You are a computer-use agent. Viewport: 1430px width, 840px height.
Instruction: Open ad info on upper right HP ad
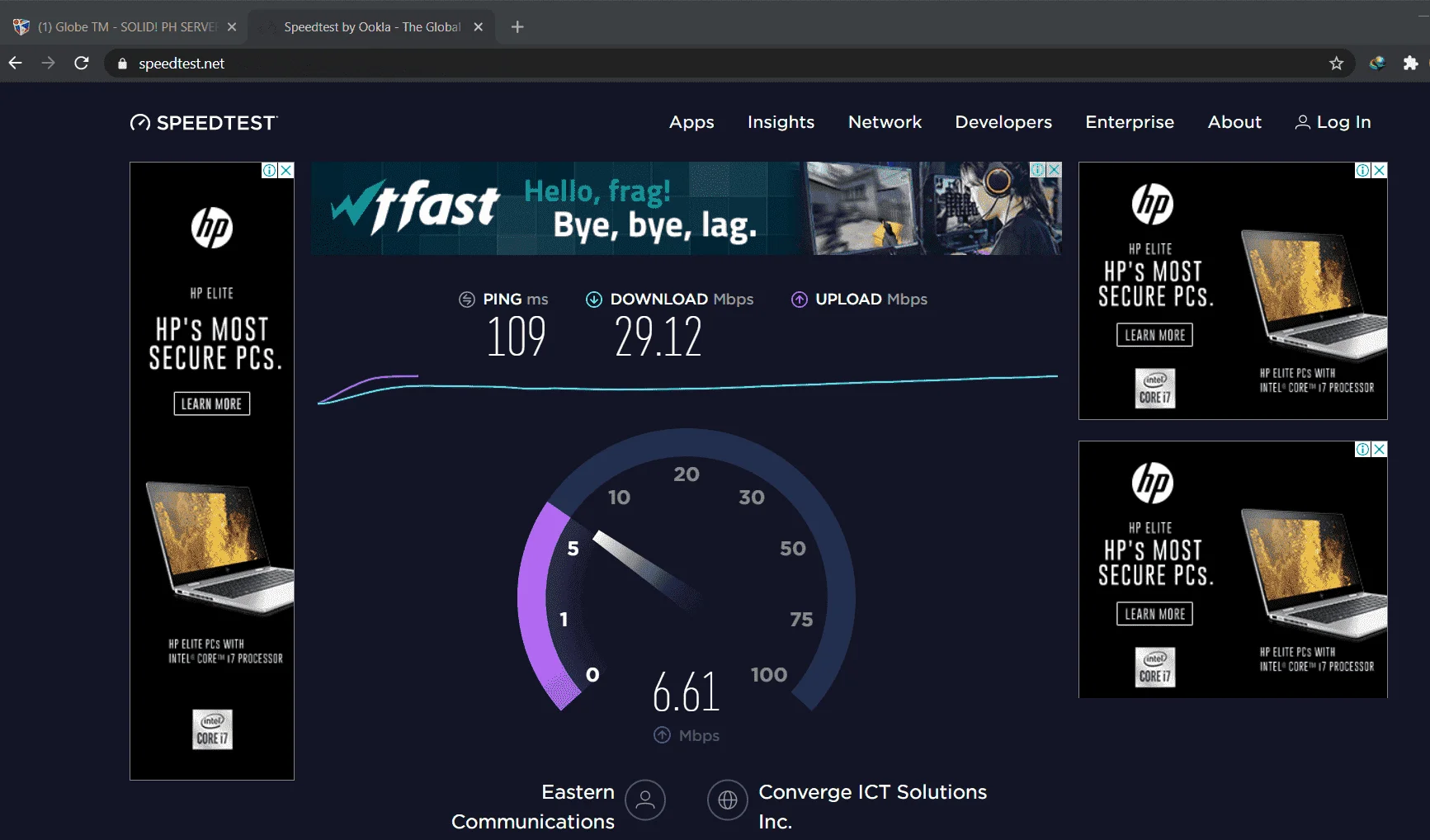1363,170
